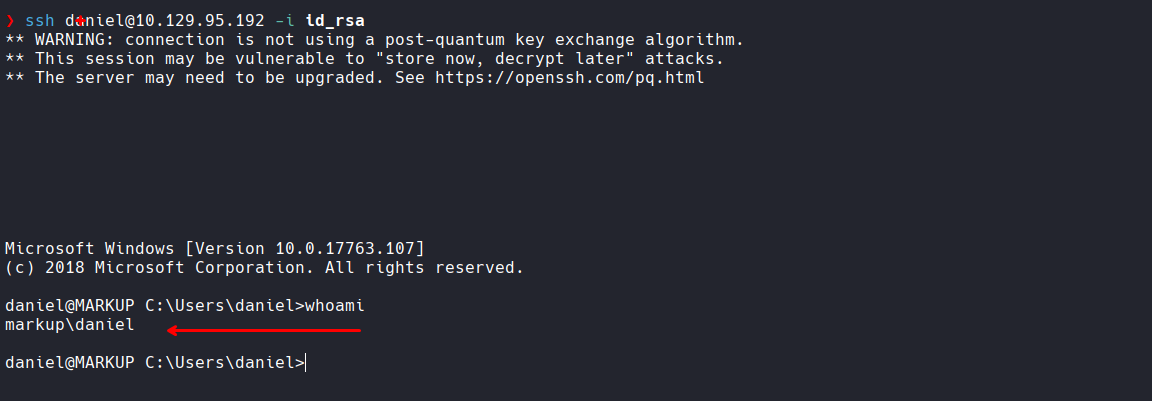Place cursor at the active command prompt
Screen dimensions: 1152x401
click(305, 363)
